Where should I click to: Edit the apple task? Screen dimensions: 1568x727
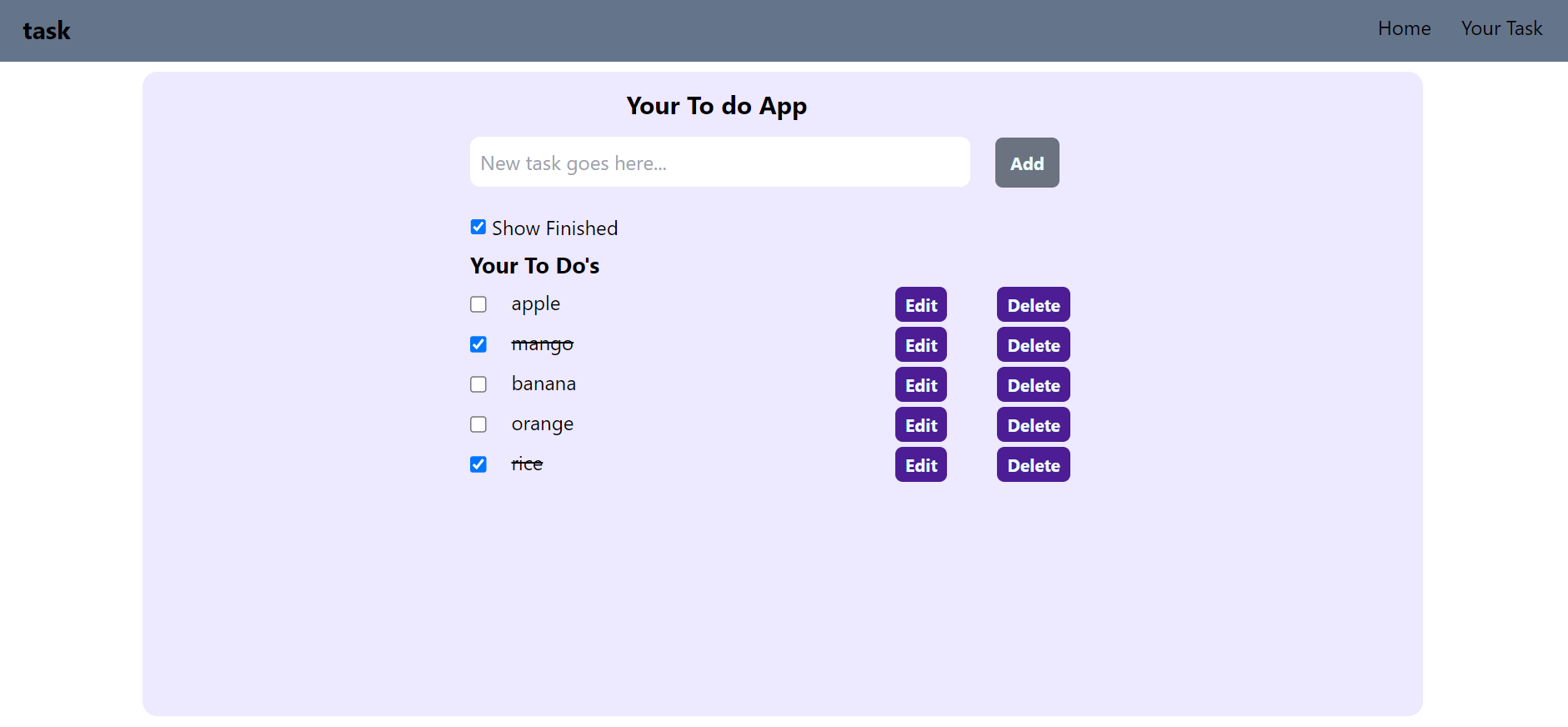[x=920, y=305]
